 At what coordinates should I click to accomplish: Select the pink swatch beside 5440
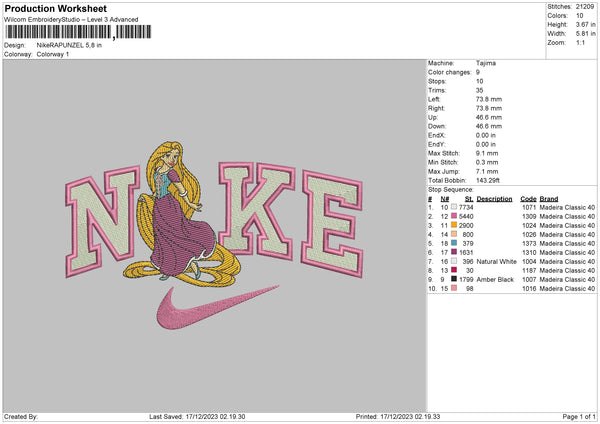pyautogui.click(x=454, y=216)
